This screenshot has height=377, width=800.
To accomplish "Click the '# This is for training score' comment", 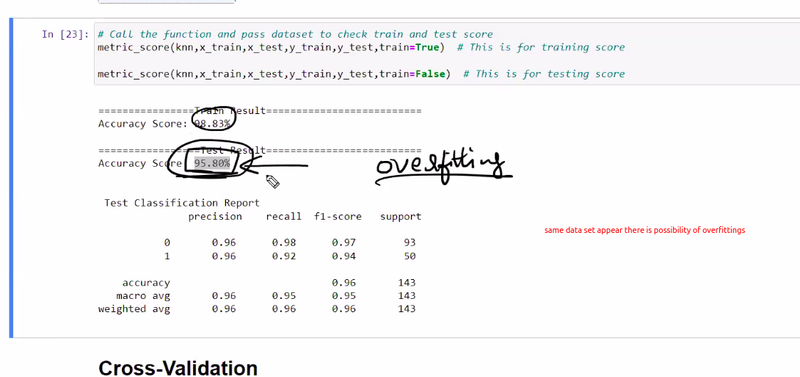I will tap(541, 47).
